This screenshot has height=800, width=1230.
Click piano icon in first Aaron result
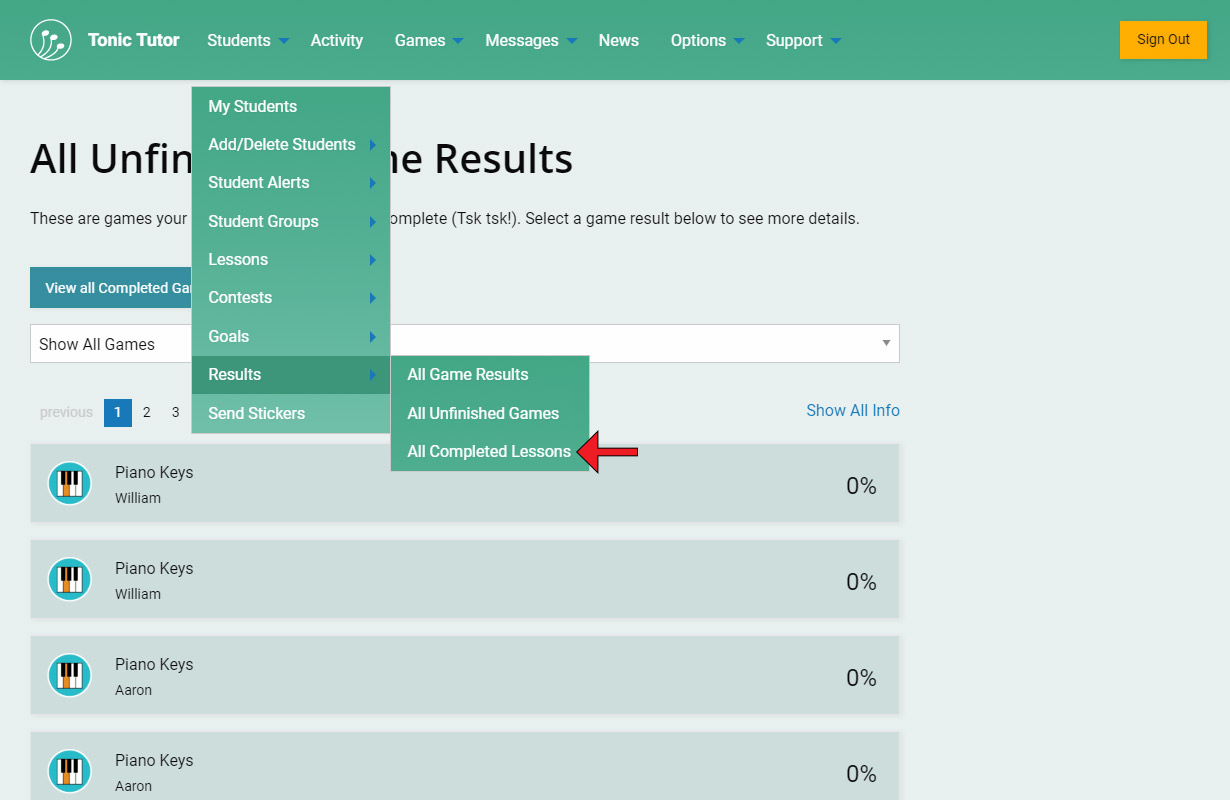(x=70, y=676)
